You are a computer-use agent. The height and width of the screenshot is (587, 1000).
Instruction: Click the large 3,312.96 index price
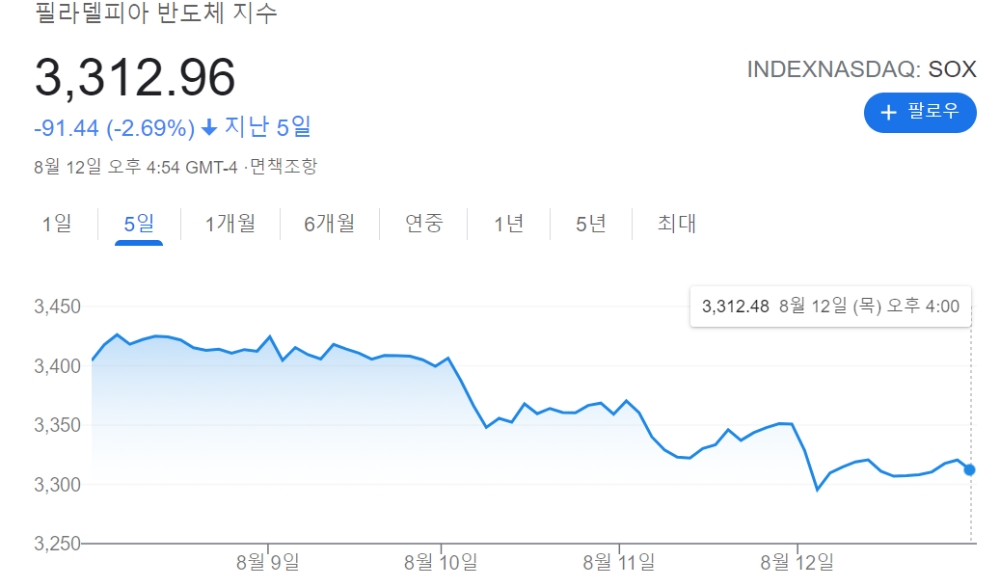(136, 77)
